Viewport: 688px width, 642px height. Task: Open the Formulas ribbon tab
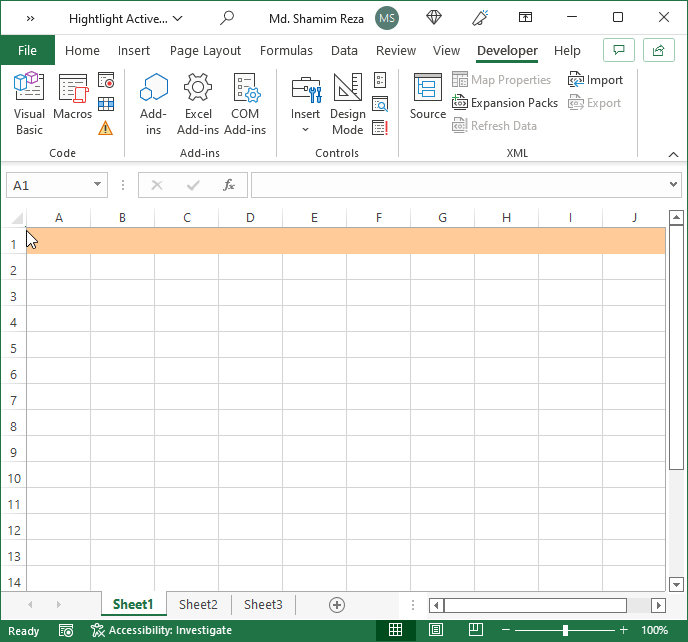point(286,50)
